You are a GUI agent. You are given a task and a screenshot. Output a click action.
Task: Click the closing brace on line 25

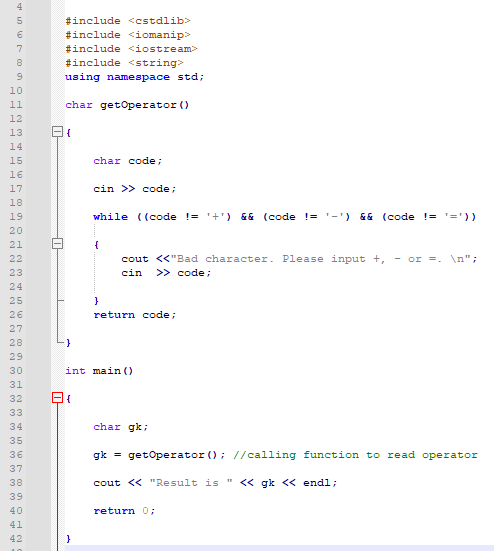96,301
